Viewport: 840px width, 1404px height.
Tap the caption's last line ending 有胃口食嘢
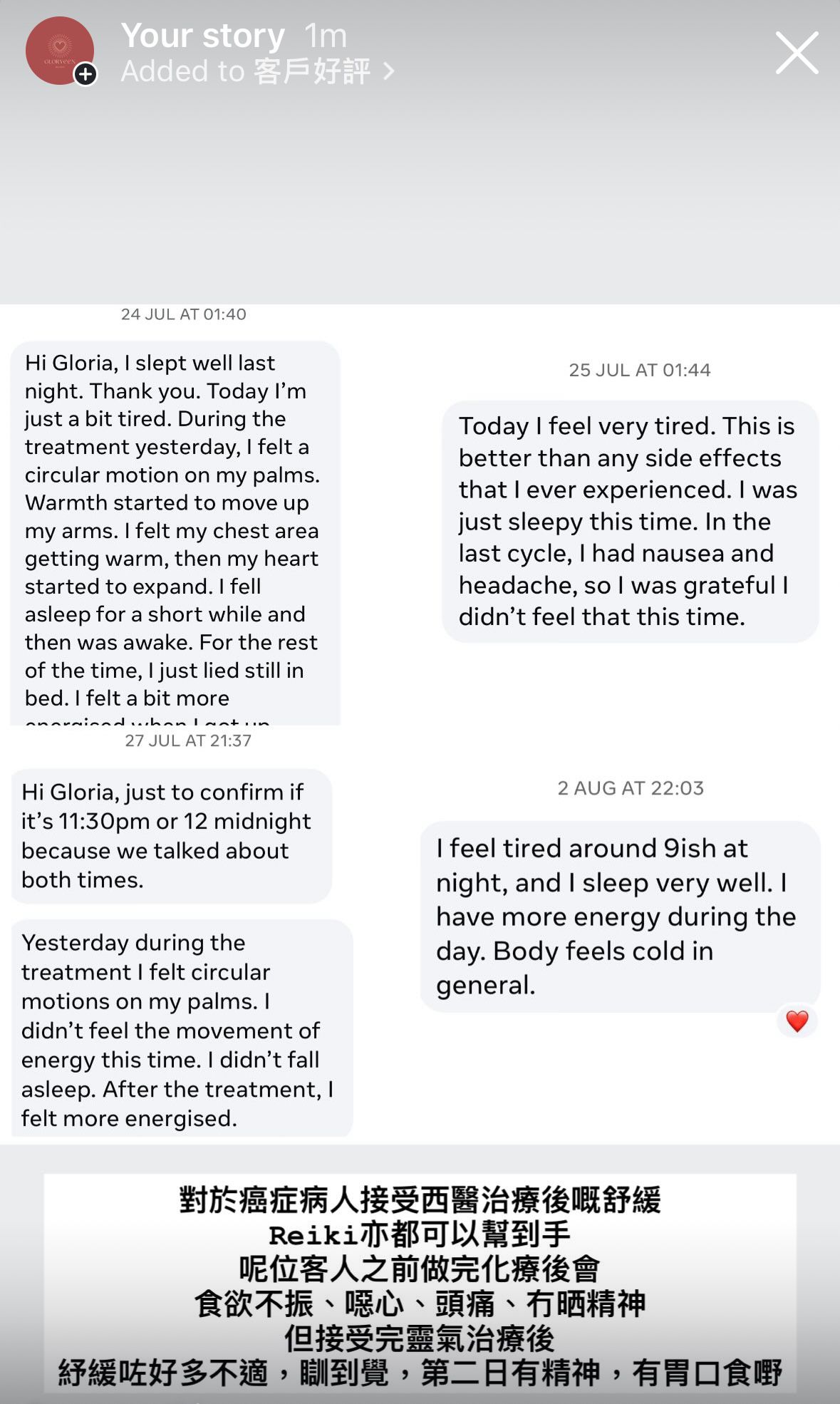click(420, 1373)
